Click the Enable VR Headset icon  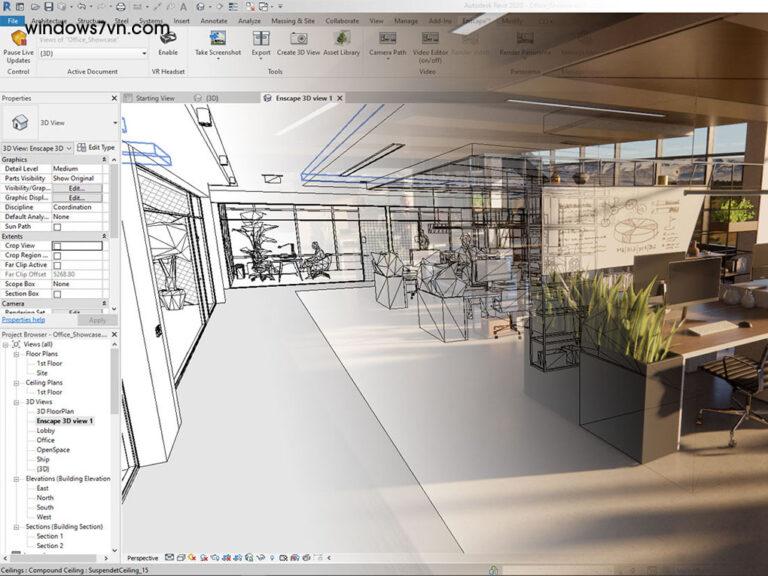168,38
